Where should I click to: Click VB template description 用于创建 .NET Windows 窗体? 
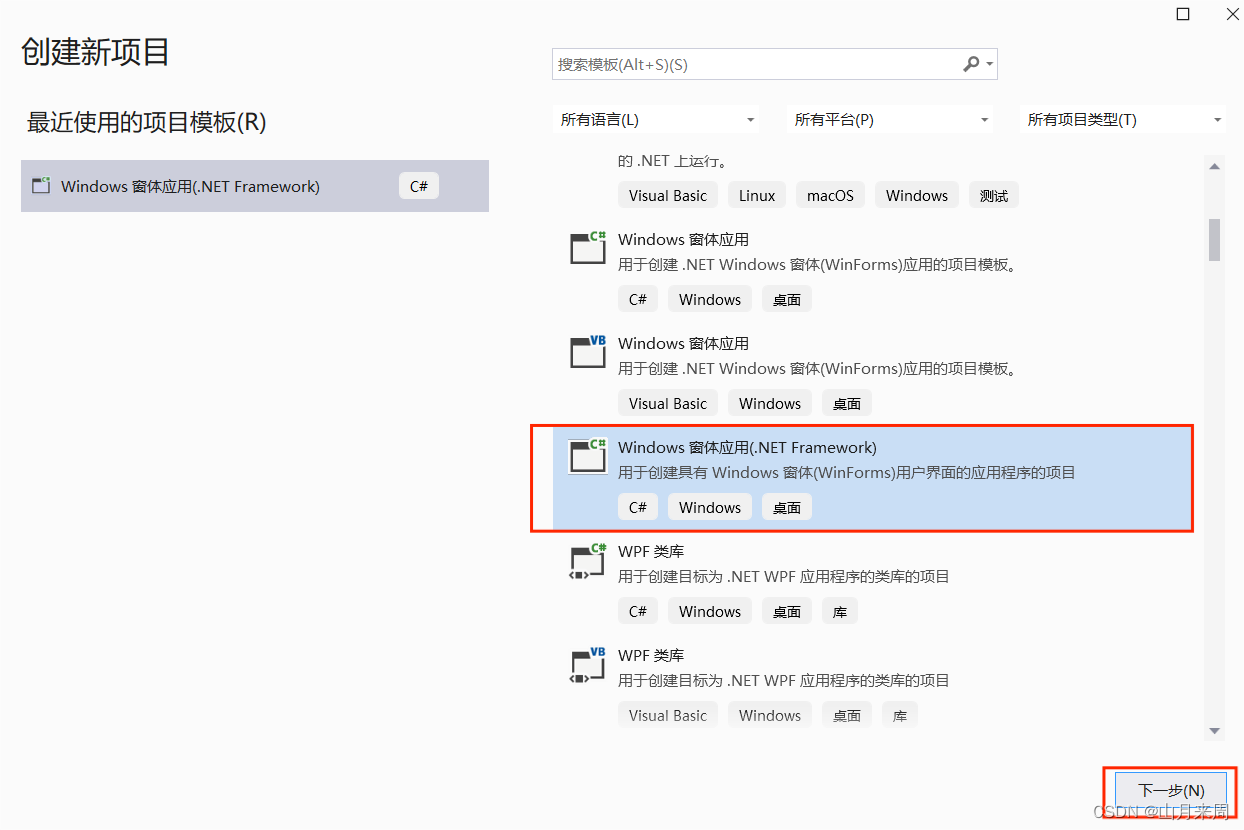click(x=817, y=369)
